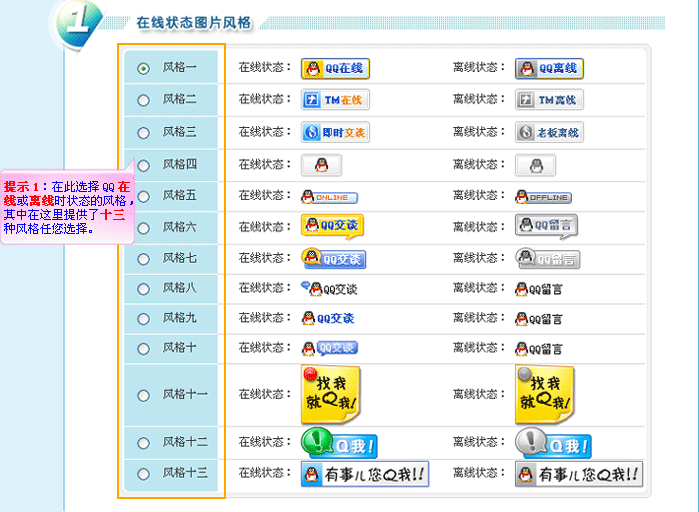The image size is (699, 512).
Task: Select 风格十一 sticky note style
Action: click(x=143, y=395)
